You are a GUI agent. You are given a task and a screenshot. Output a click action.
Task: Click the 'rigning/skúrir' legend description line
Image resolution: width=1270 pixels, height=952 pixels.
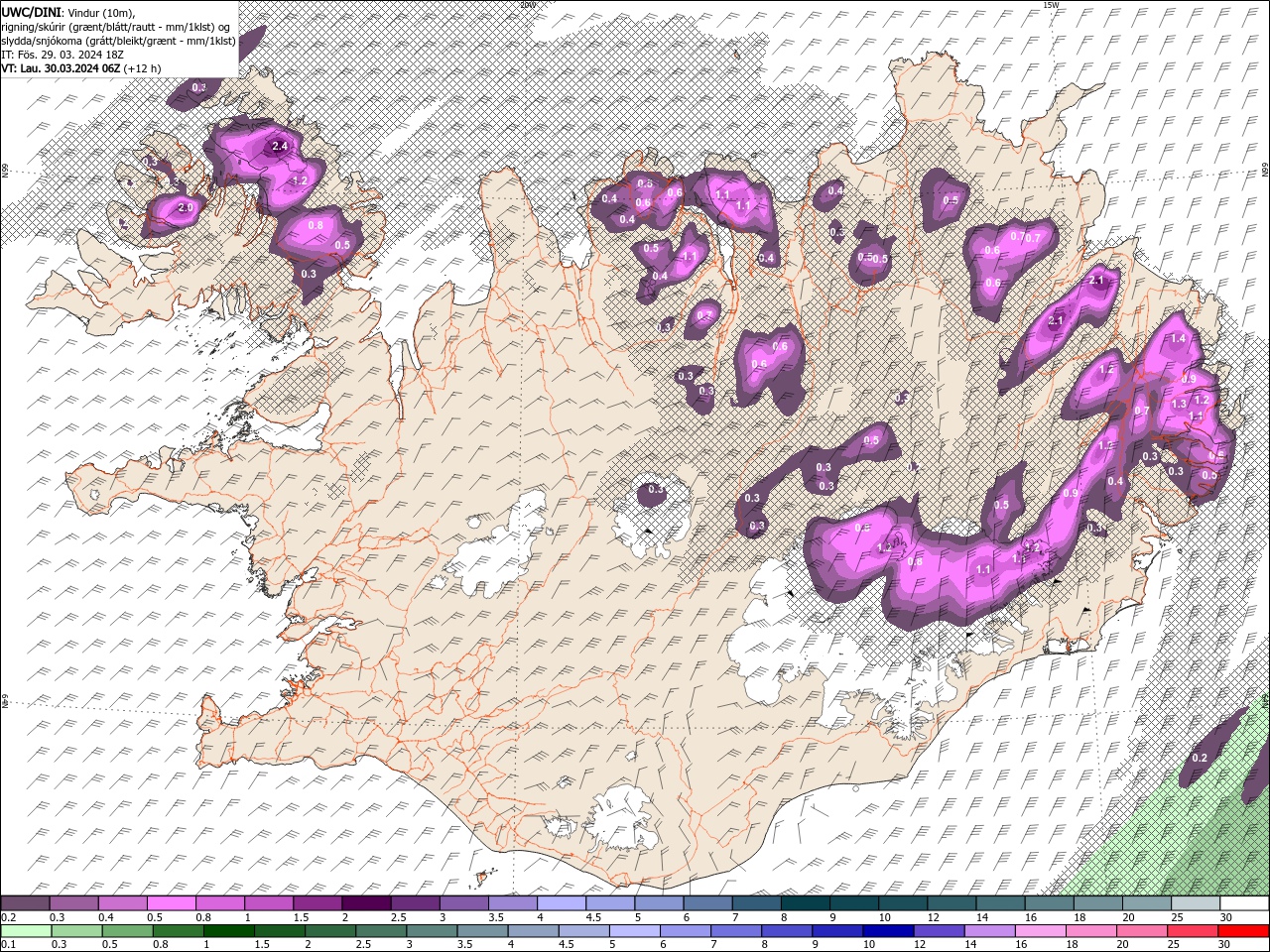tap(116, 27)
